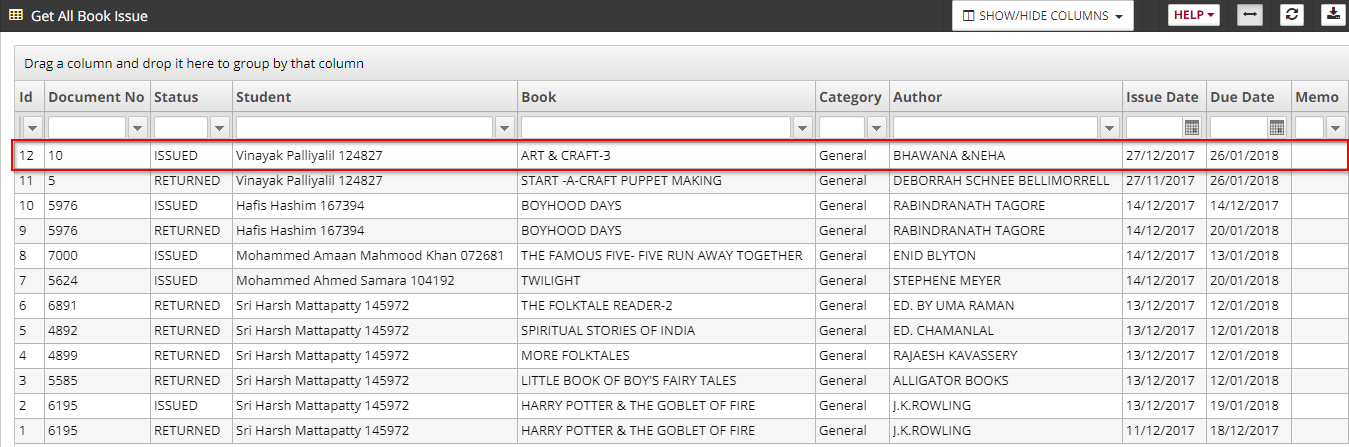This screenshot has height=447, width=1349.
Task: Sort by the Document No column header
Action: tap(97, 97)
